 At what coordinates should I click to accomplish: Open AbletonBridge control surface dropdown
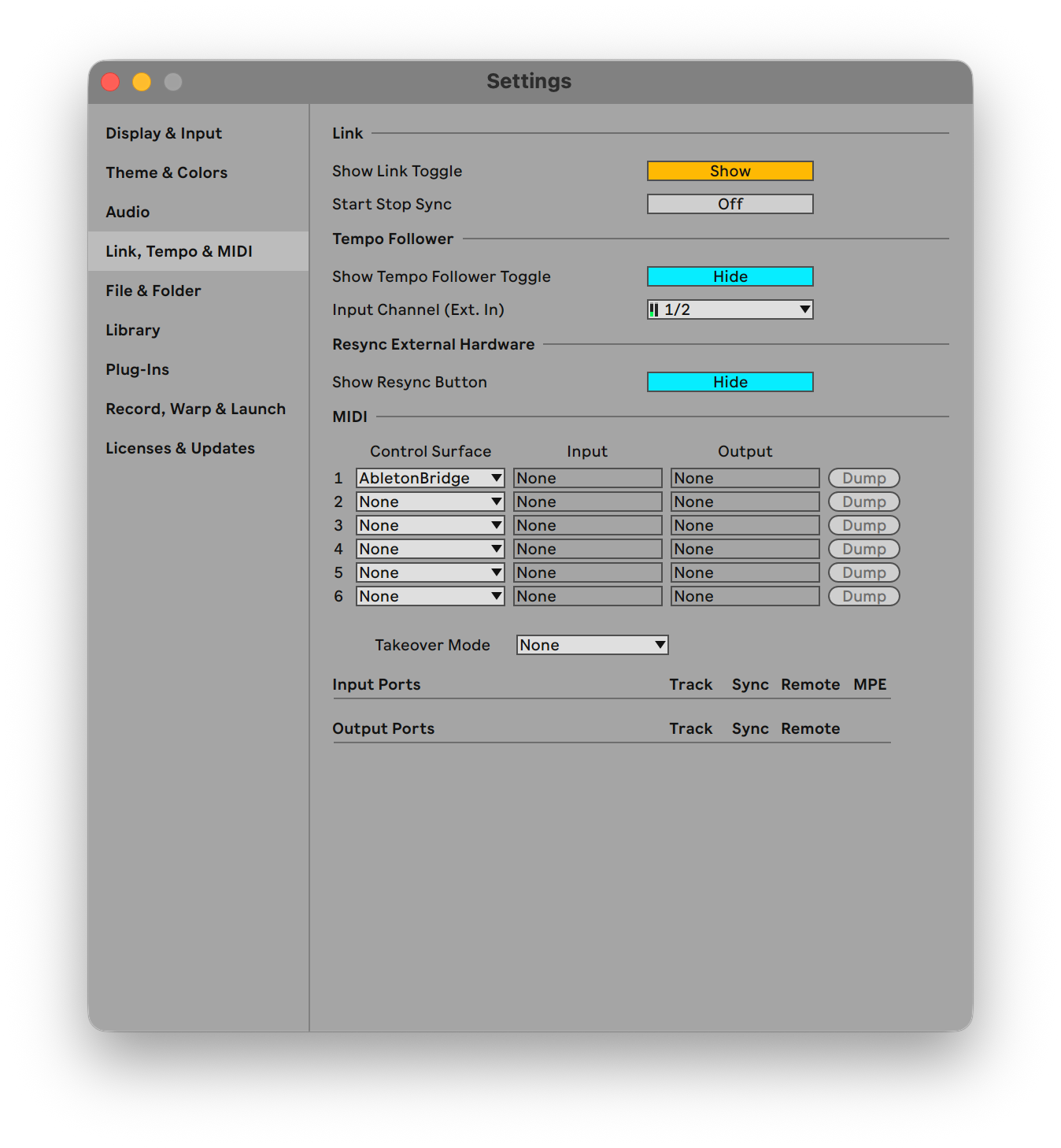pos(430,478)
